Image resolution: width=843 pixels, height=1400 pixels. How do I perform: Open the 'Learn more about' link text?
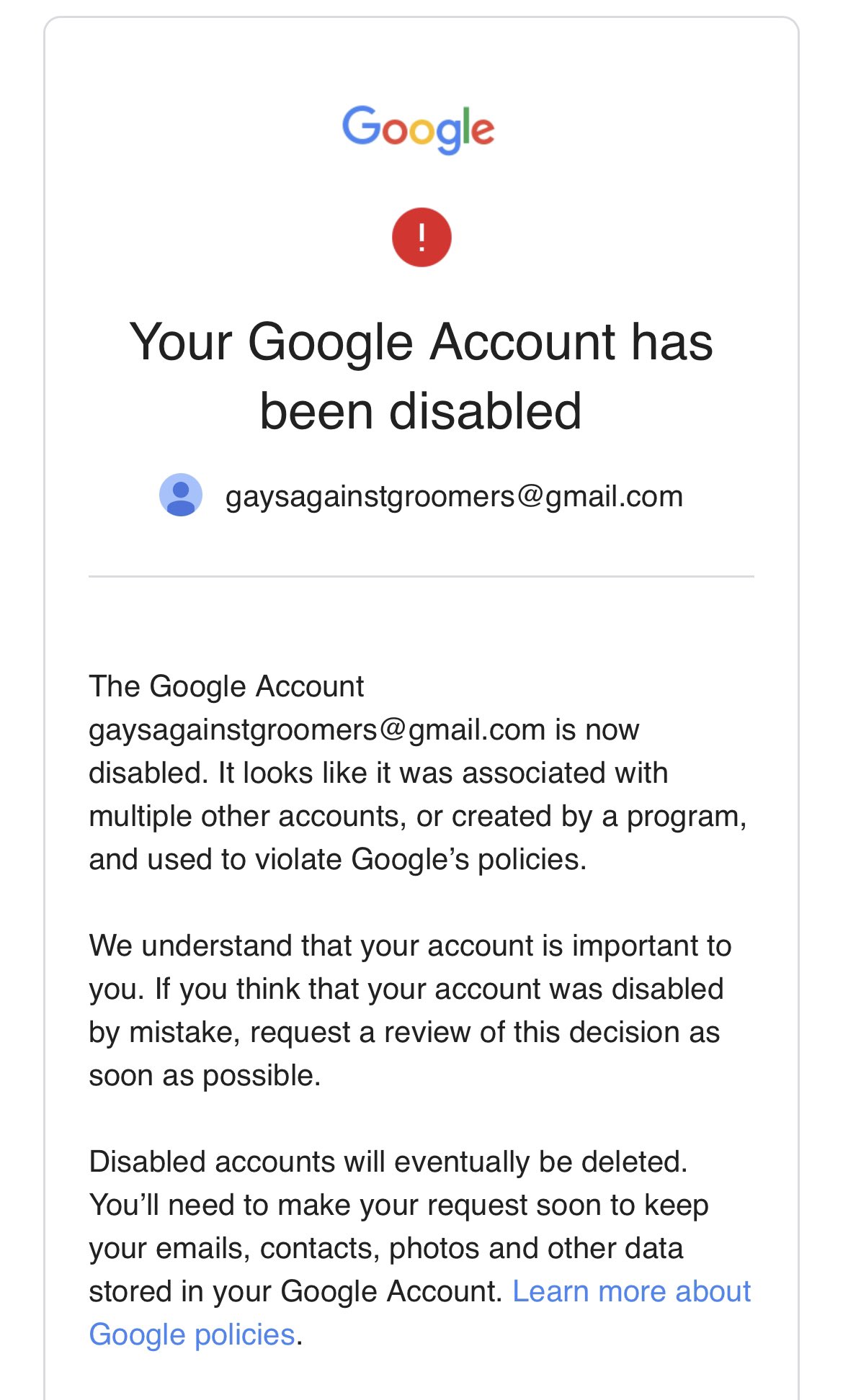[632, 1291]
